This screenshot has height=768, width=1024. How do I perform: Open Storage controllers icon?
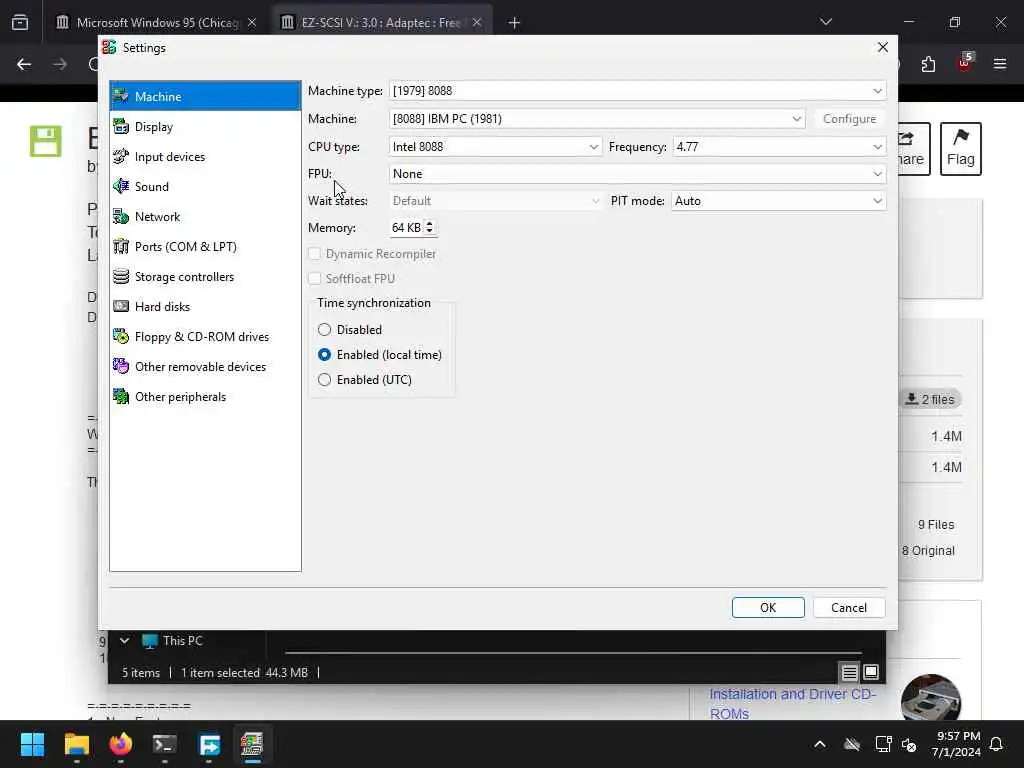tap(121, 277)
